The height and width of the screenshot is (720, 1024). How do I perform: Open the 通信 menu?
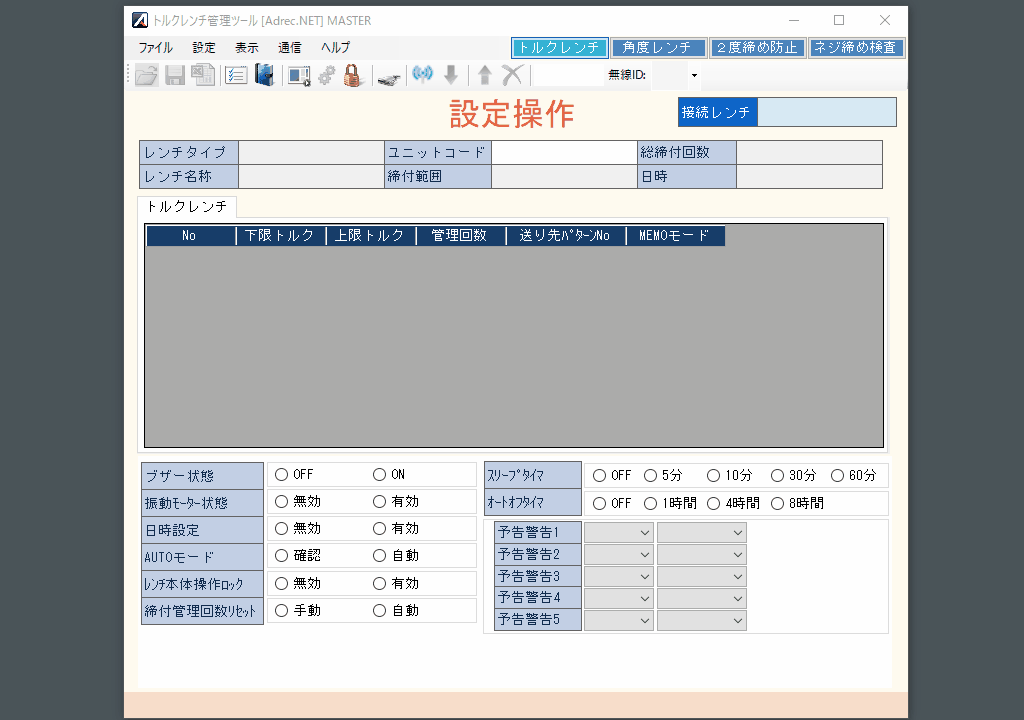[289, 48]
